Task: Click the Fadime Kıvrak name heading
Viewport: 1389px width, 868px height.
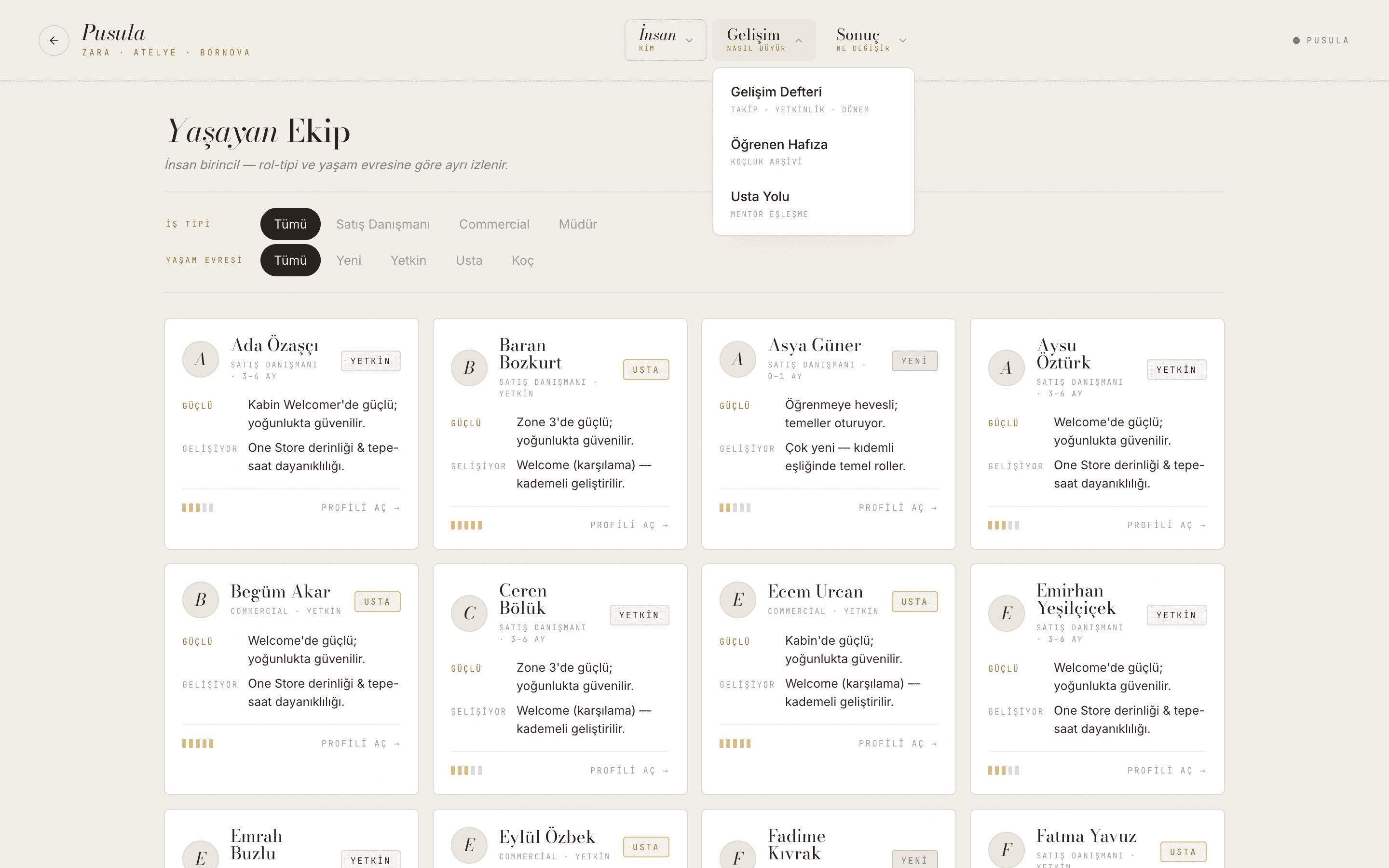Action: (x=797, y=844)
